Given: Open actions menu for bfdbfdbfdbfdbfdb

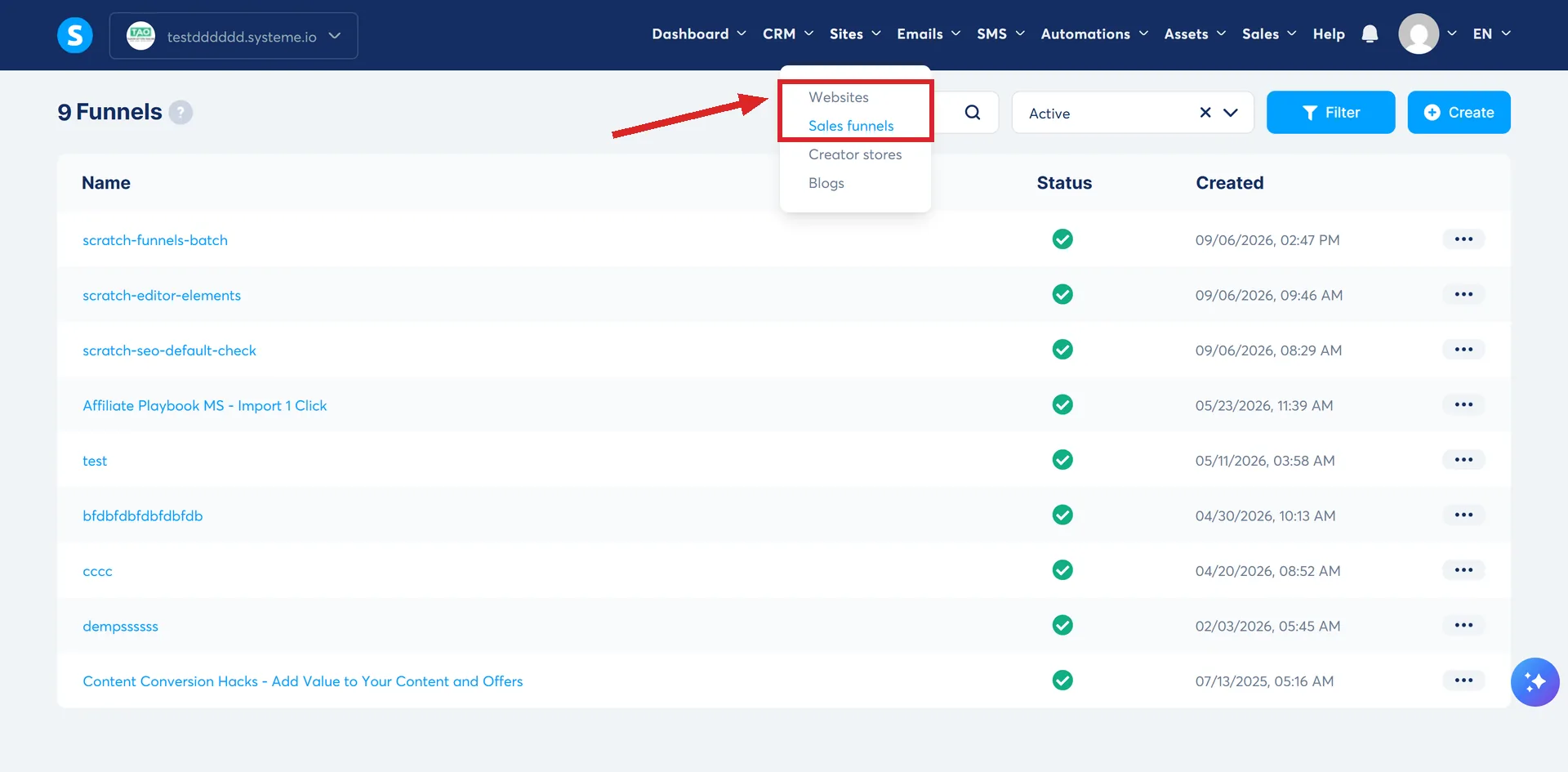Looking at the screenshot, I should click(1463, 515).
